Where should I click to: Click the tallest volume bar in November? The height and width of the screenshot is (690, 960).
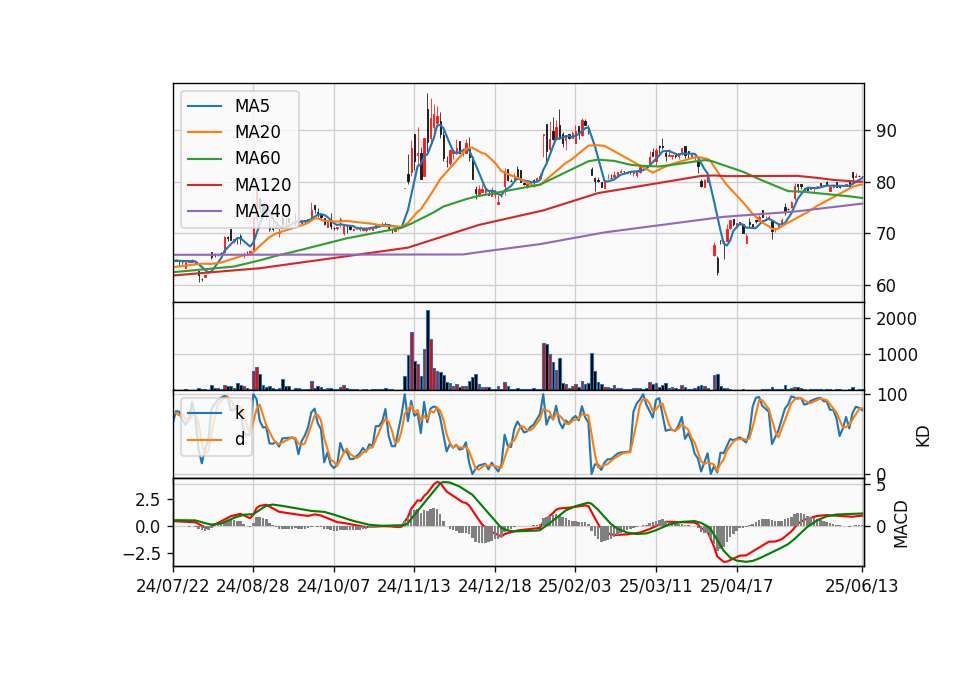coord(428,350)
